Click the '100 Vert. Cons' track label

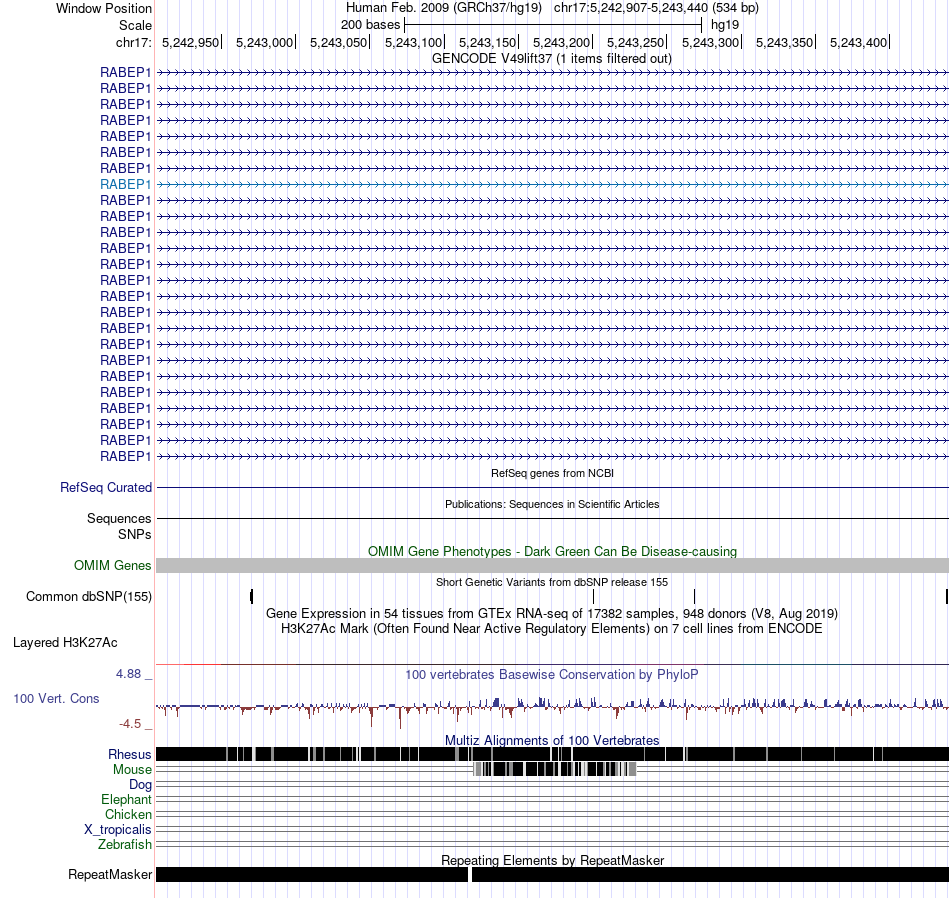[56, 699]
